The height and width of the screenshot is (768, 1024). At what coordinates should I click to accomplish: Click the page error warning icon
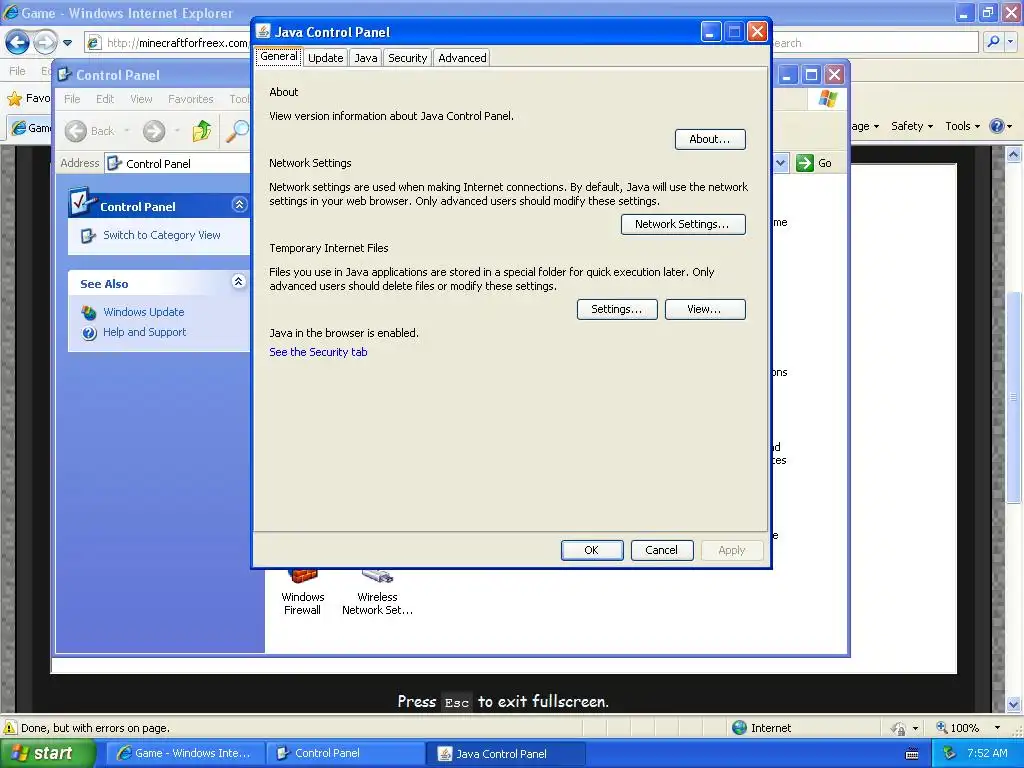point(10,728)
